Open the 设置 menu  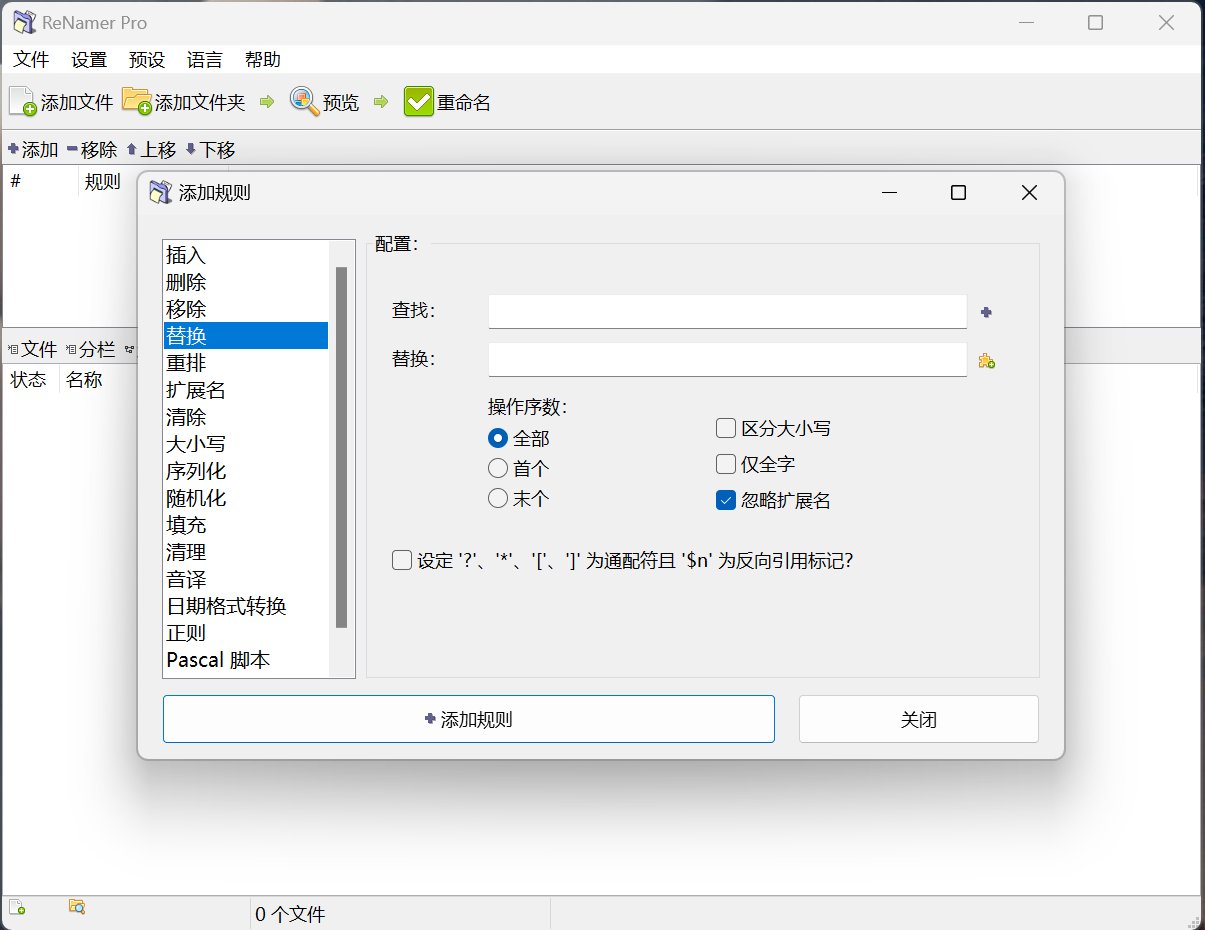[89, 59]
